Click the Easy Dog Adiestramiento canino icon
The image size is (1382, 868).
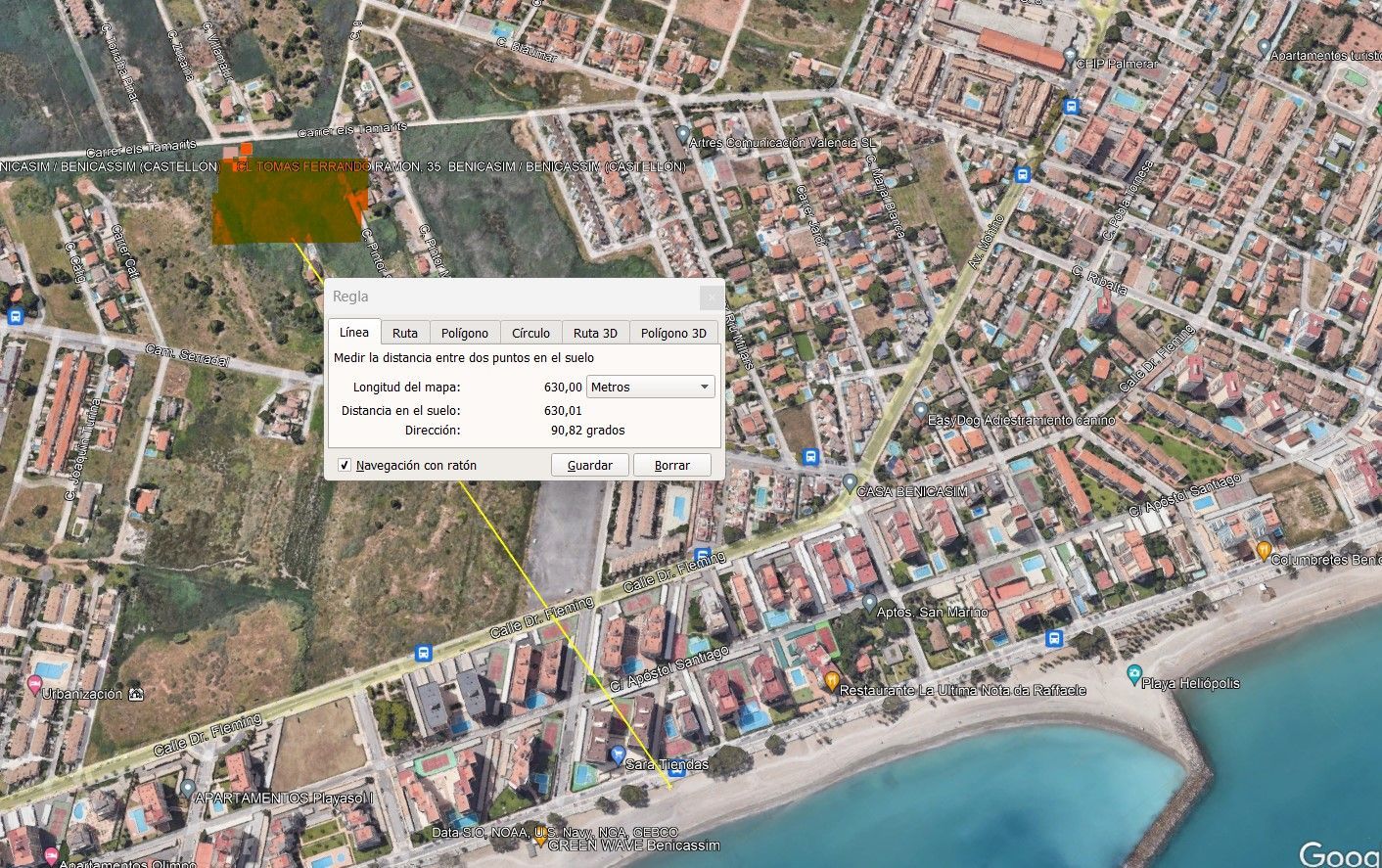(x=920, y=411)
